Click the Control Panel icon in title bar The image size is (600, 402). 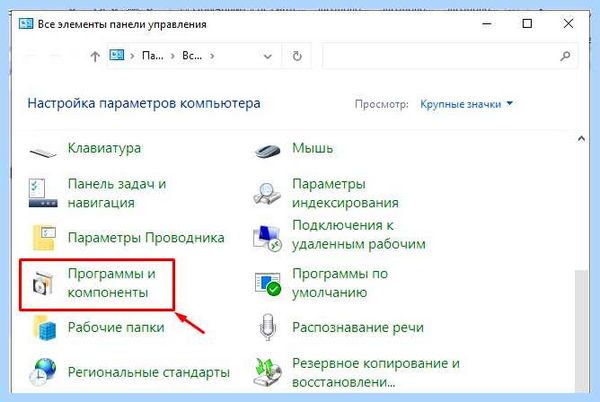point(26,24)
